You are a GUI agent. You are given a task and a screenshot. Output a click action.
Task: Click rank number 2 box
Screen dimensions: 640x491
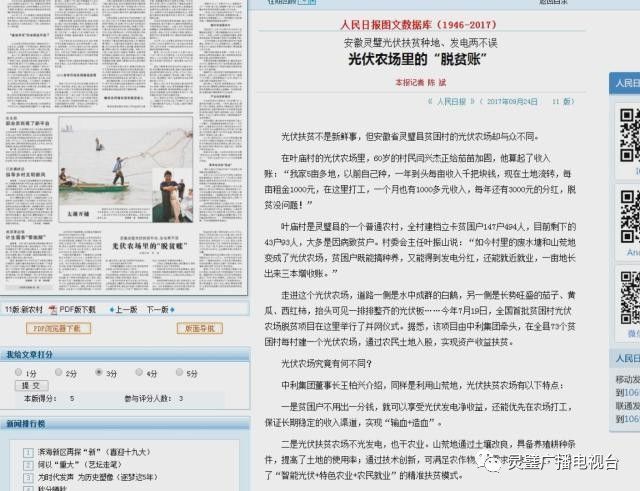pyautogui.click(x=28, y=465)
